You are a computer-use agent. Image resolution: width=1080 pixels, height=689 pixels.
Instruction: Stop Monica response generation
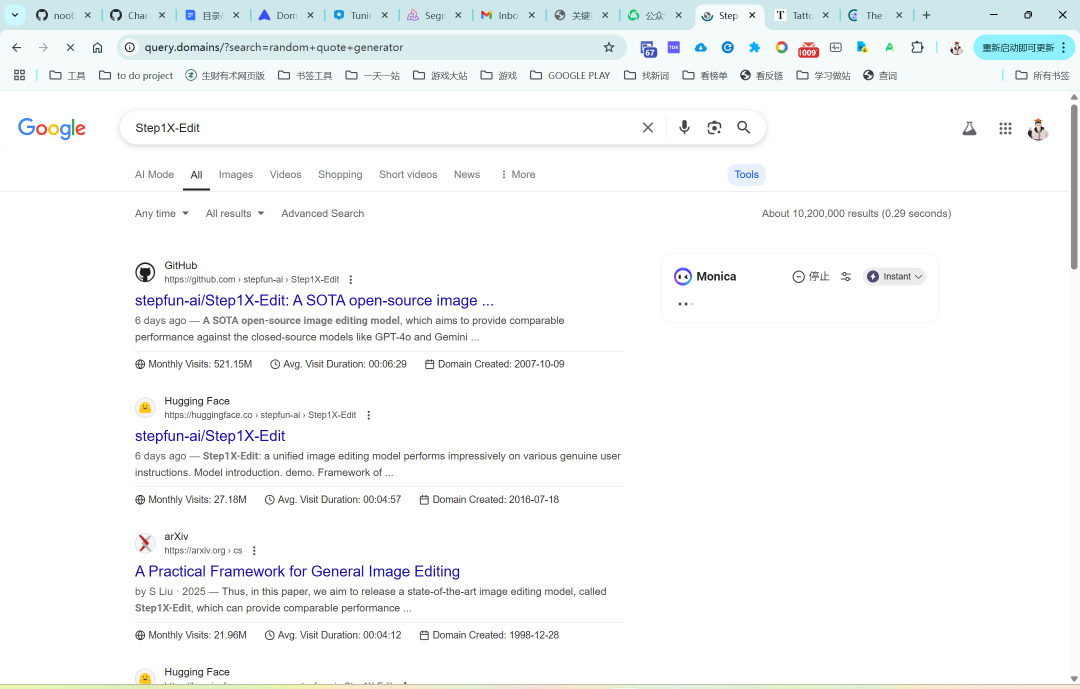(x=811, y=276)
